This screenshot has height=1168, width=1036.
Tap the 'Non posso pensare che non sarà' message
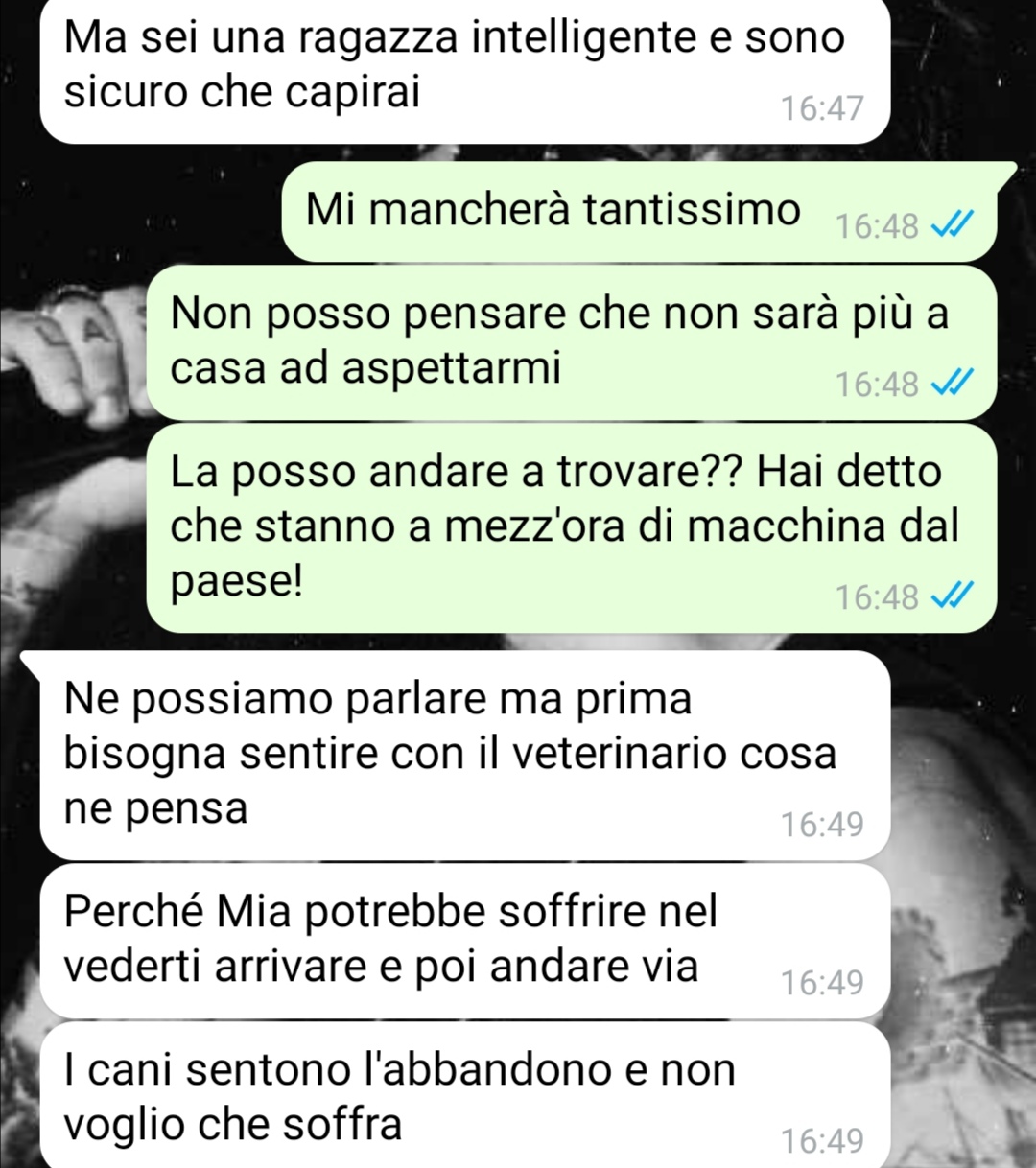[572, 343]
